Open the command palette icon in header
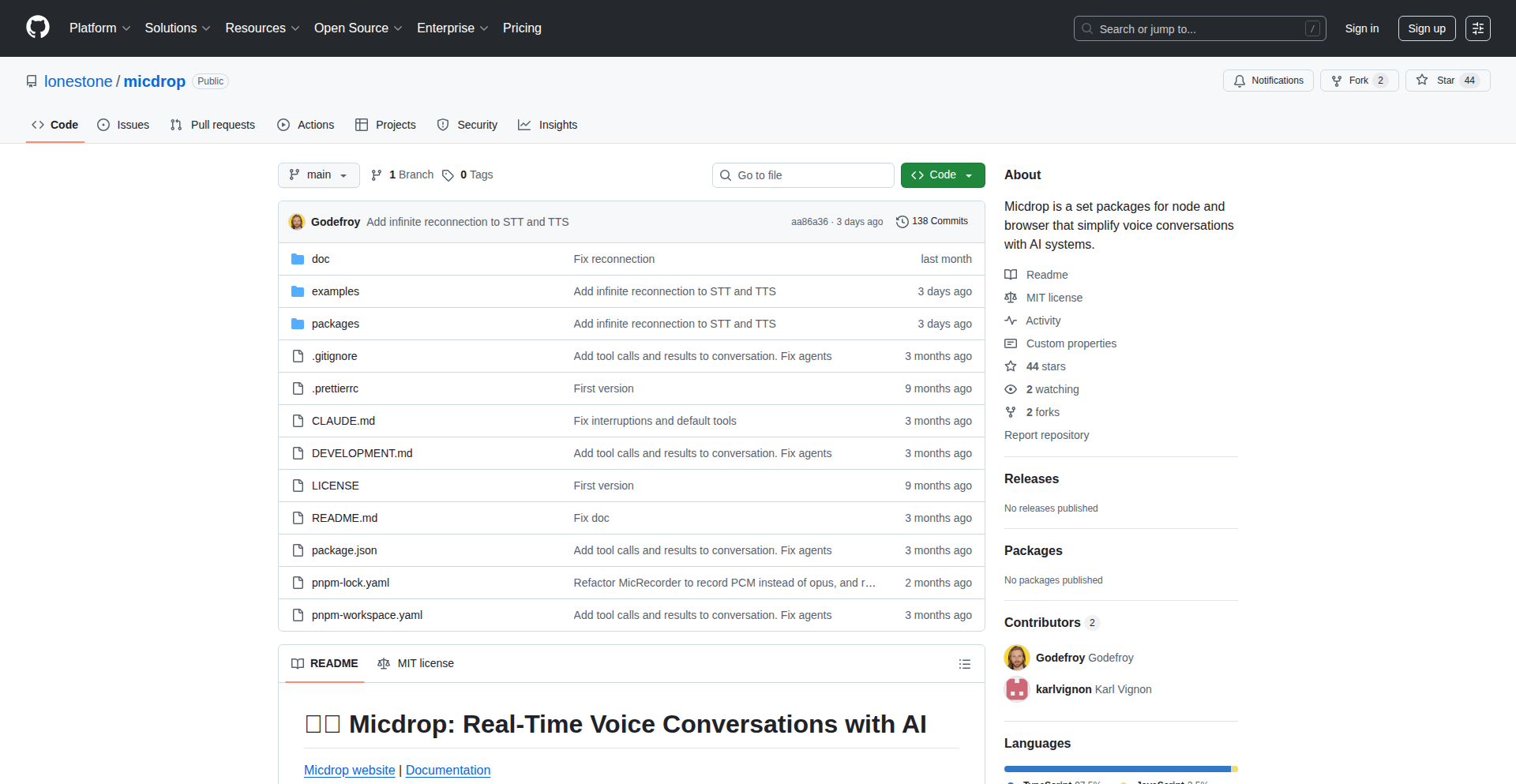Viewport: 1516px width, 784px height. pos(1478,28)
